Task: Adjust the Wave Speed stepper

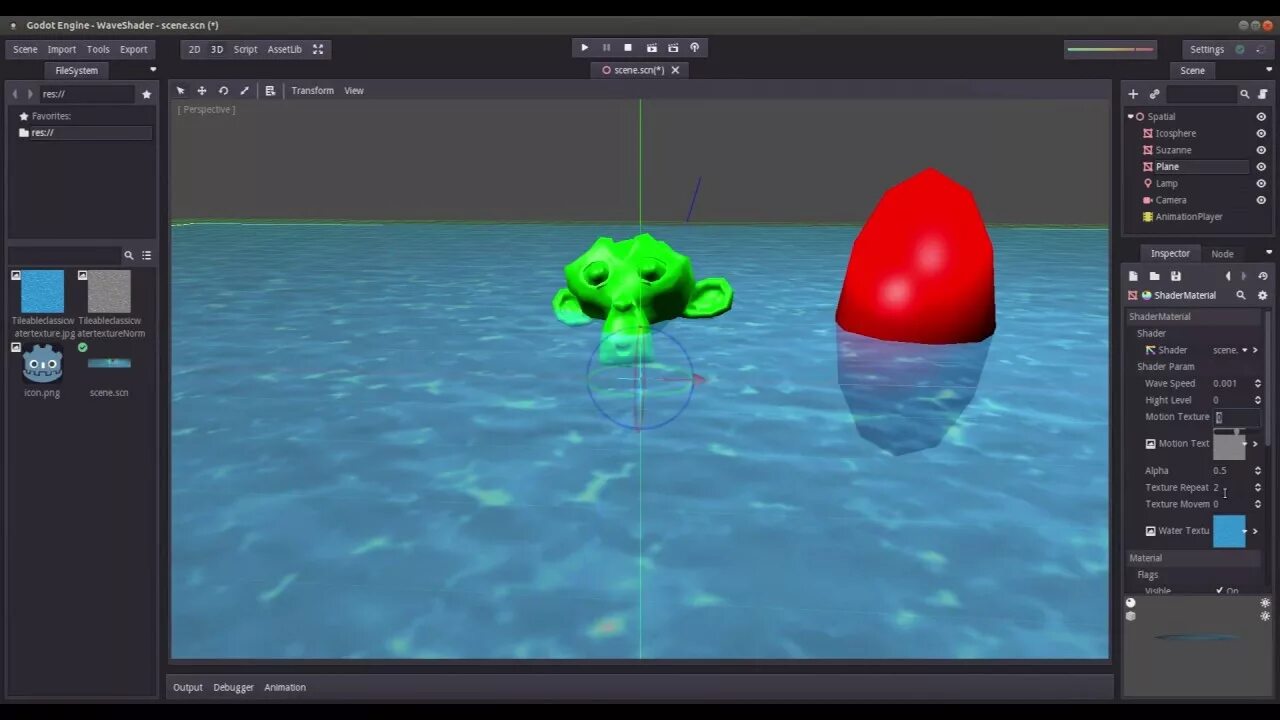Action: (x=1258, y=383)
